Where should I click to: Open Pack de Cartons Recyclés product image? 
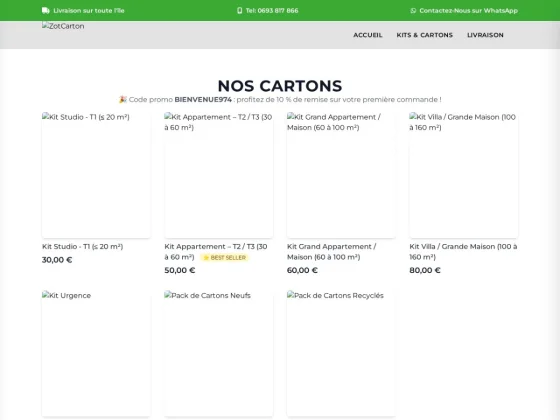[x=341, y=354]
